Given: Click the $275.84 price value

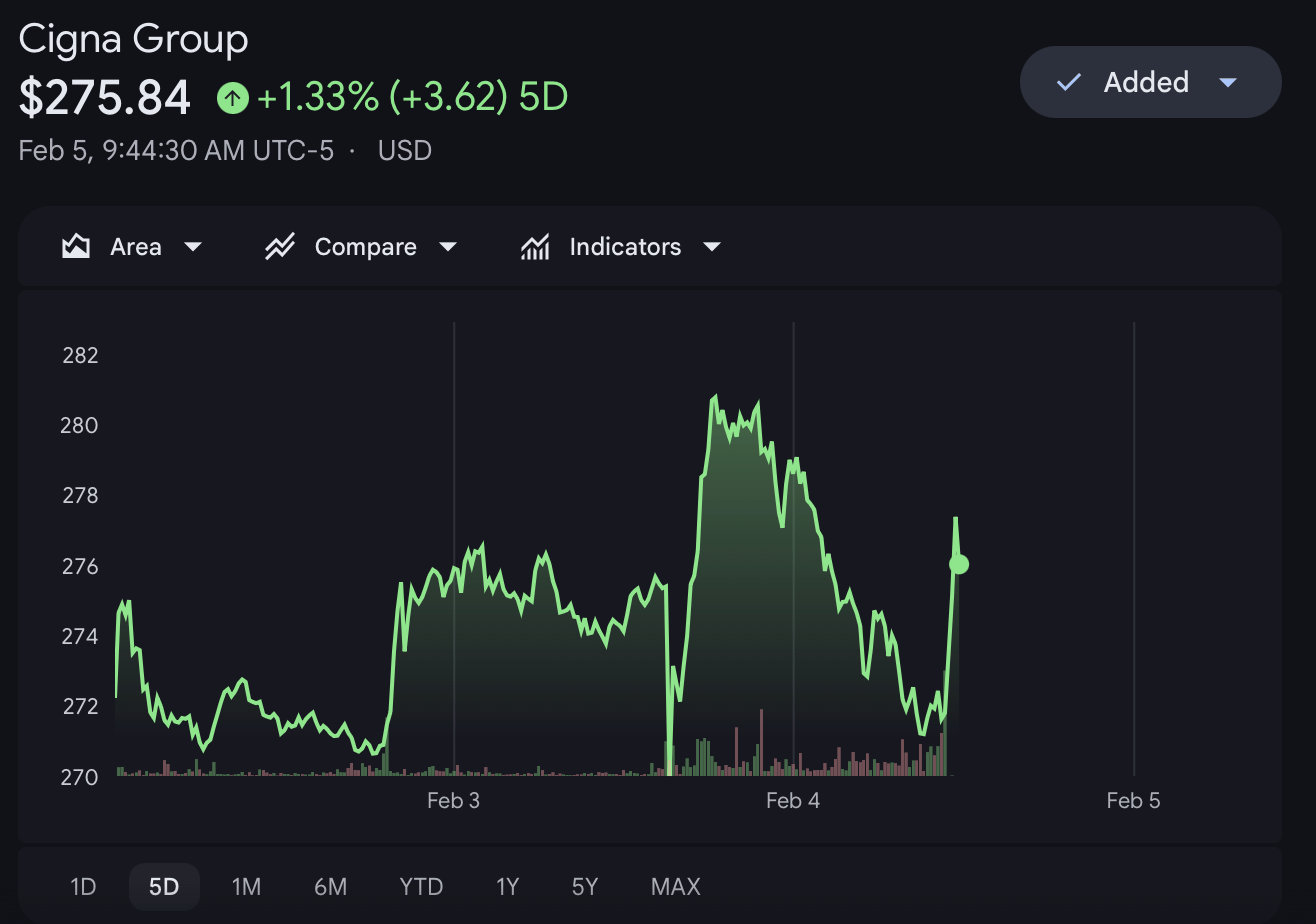Looking at the screenshot, I should tap(105, 98).
